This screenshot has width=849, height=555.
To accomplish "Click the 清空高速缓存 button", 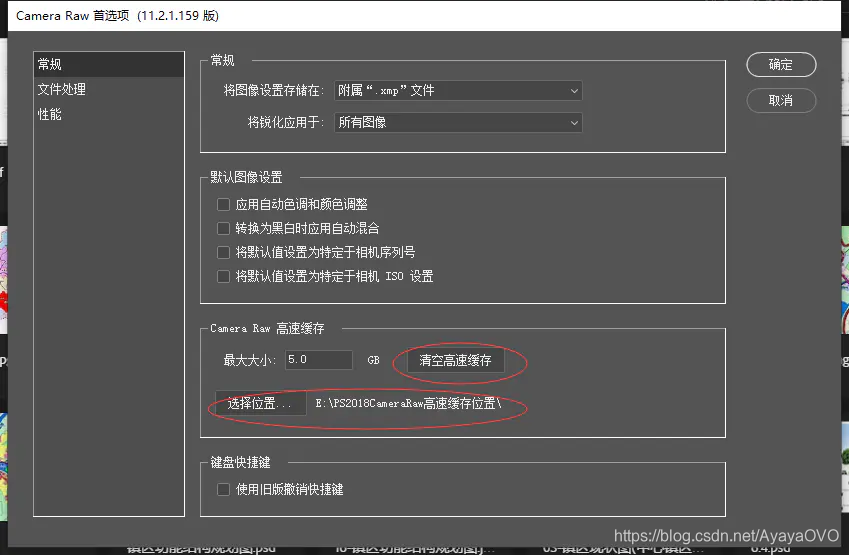I will (455, 360).
